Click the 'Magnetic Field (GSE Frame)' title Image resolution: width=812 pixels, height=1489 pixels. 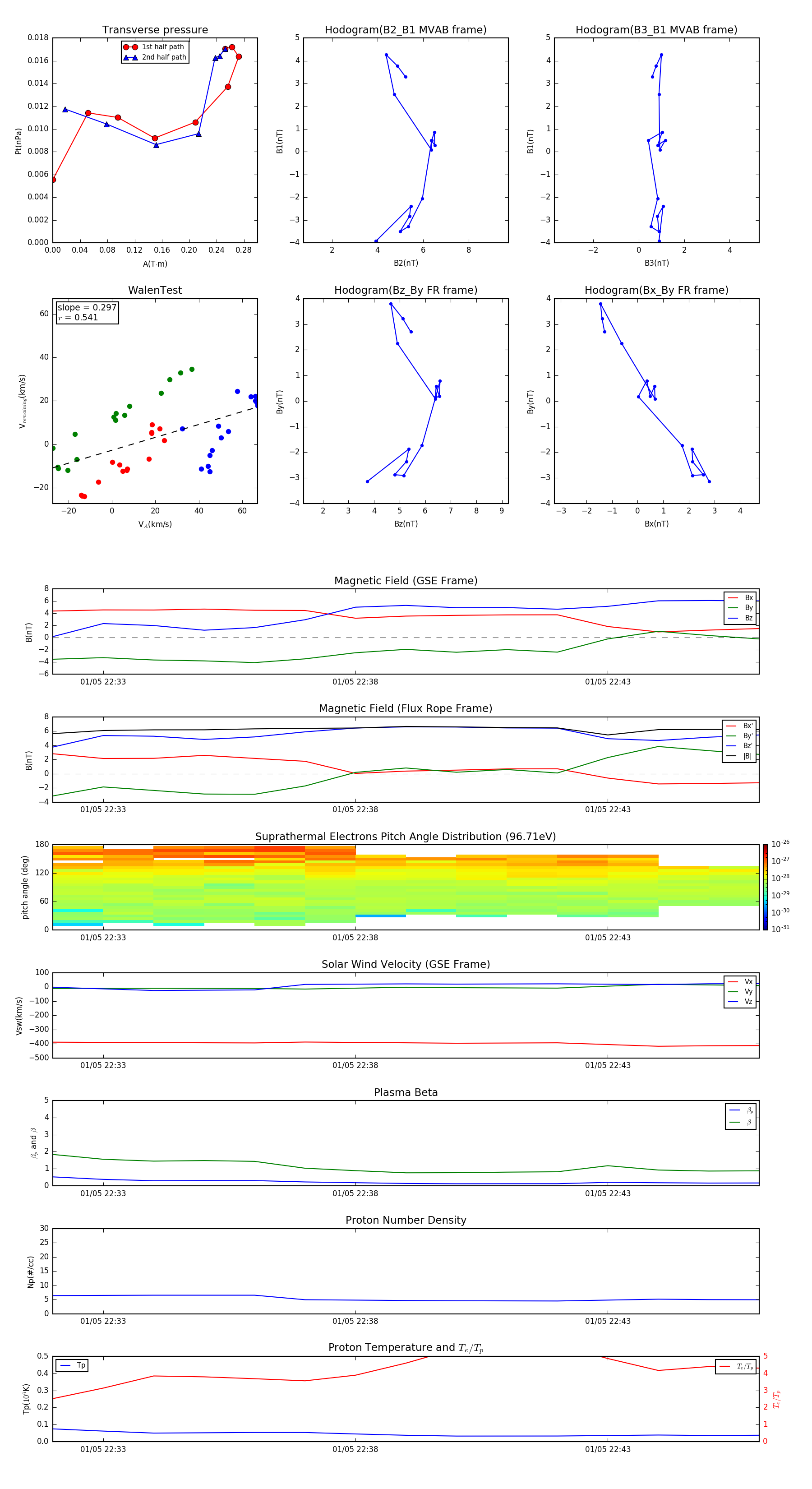(406, 580)
